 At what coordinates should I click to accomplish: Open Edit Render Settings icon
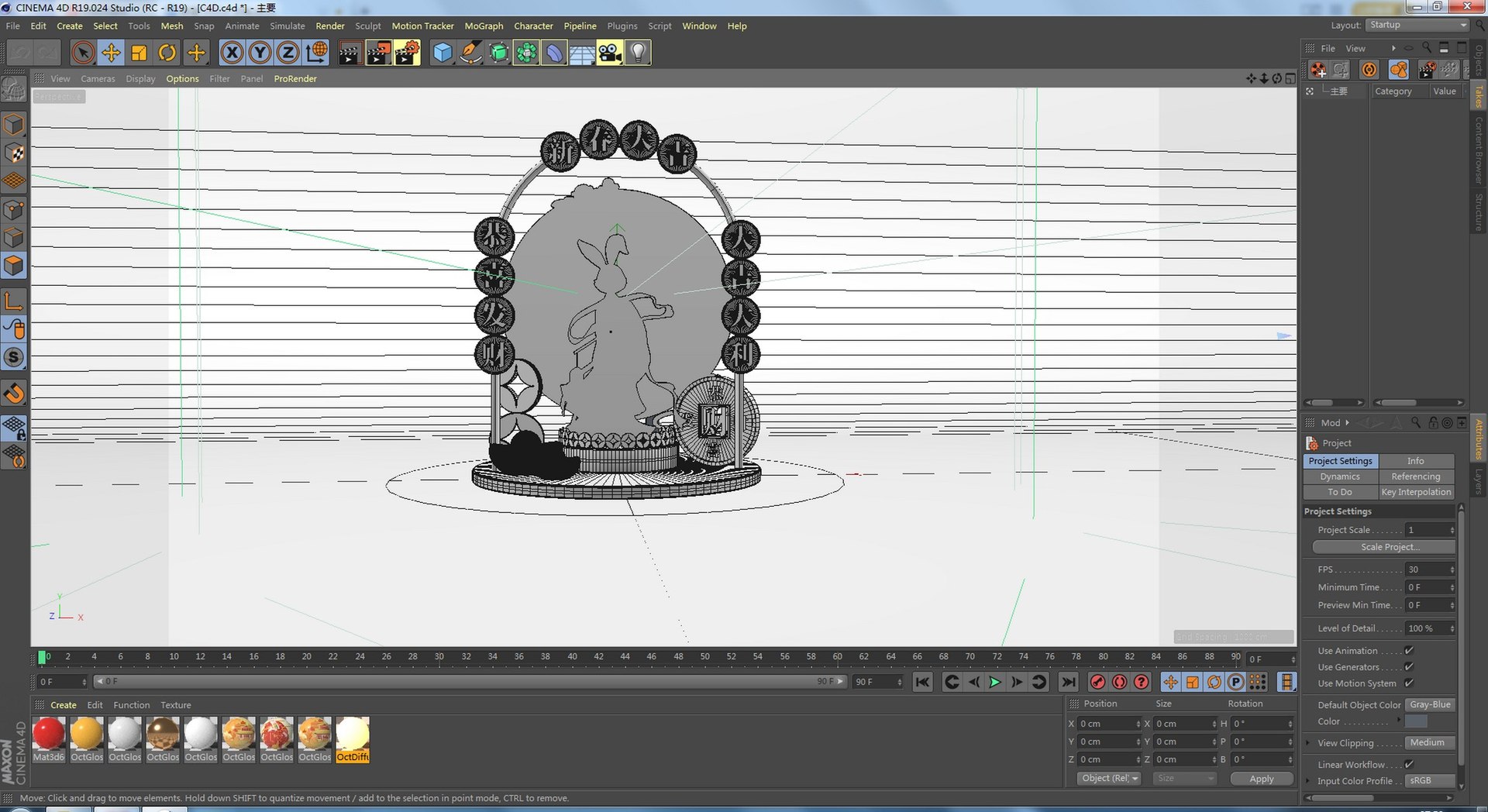[x=407, y=53]
